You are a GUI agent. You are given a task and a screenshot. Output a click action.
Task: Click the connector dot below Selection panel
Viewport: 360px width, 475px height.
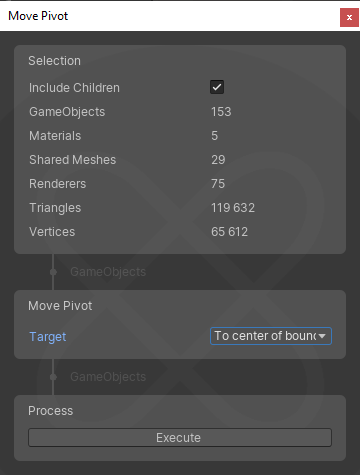click(53, 272)
